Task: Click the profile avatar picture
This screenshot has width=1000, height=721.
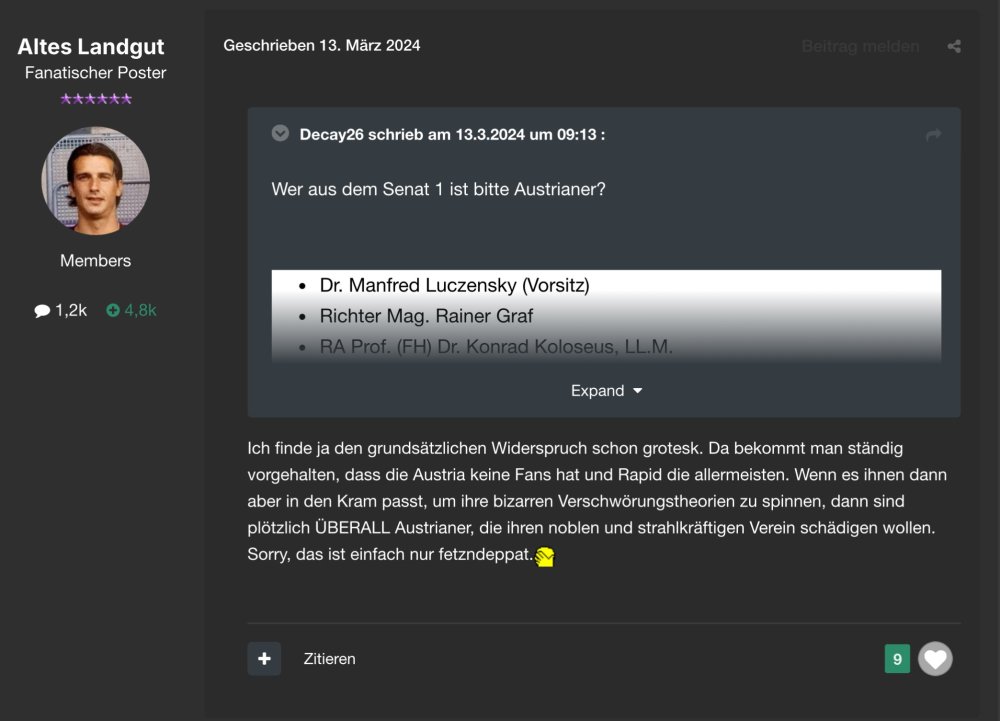Action: pos(95,181)
